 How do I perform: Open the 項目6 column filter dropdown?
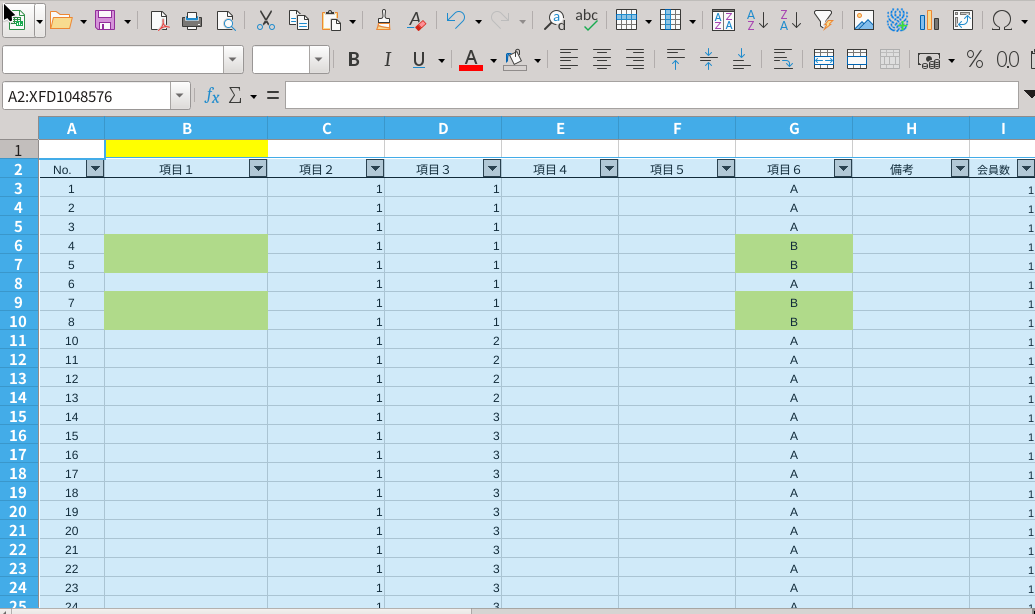pos(842,169)
